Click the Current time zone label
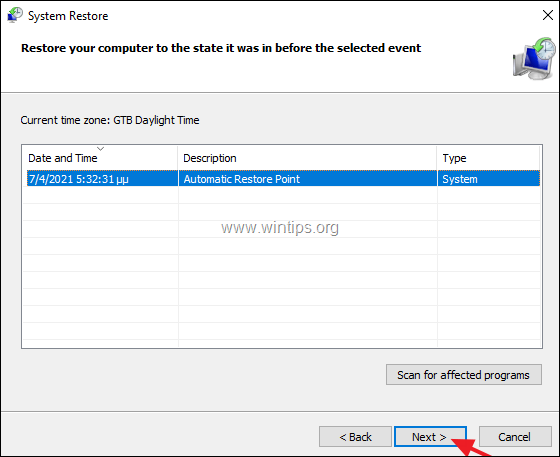The image size is (560, 457). pos(110,120)
